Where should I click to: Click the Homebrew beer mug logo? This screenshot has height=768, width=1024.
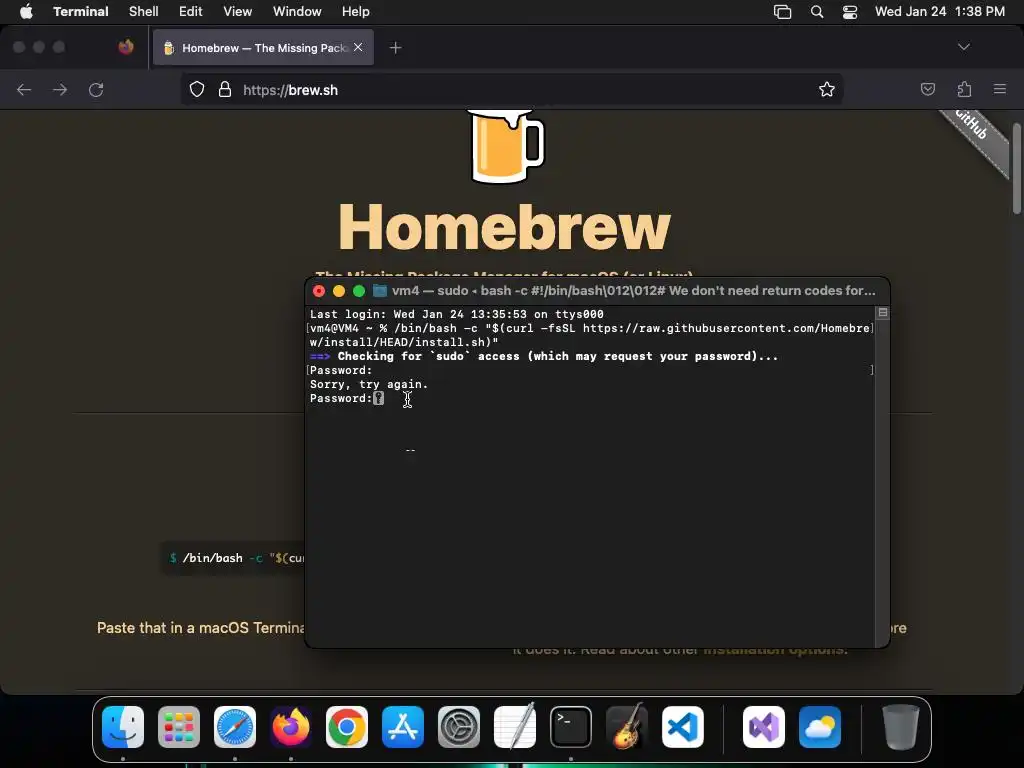coord(506,146)
